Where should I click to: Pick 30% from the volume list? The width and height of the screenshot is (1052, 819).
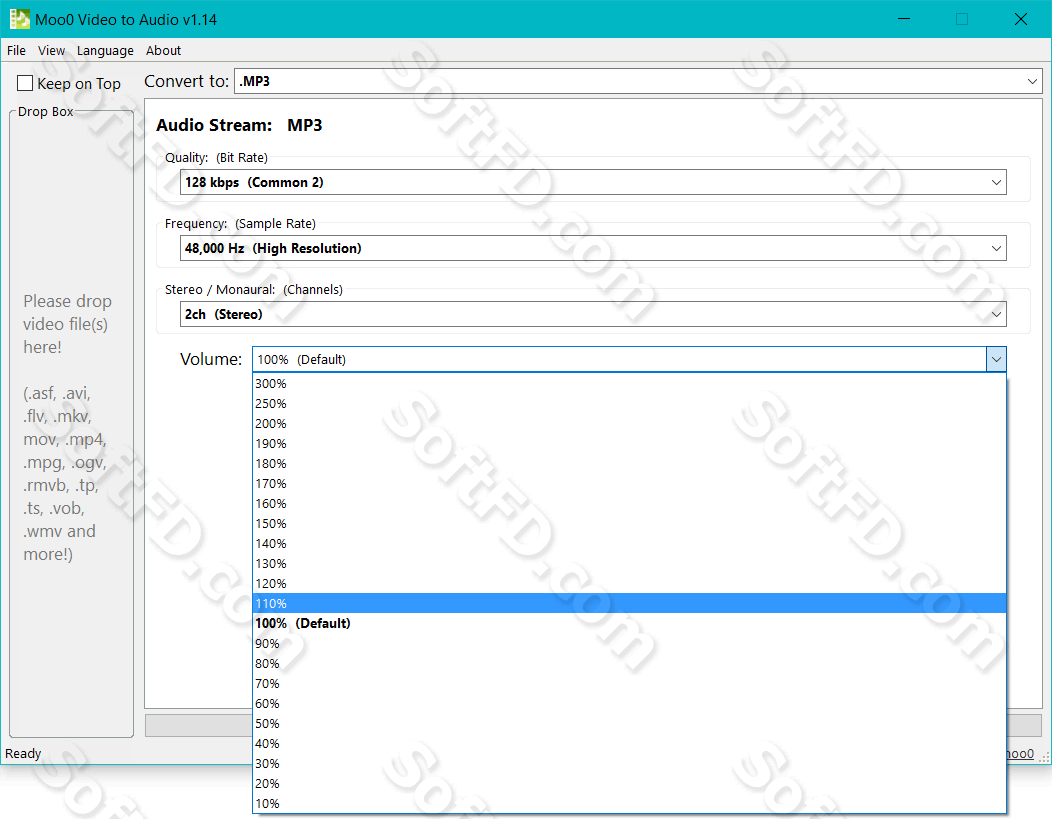point(629,763)
